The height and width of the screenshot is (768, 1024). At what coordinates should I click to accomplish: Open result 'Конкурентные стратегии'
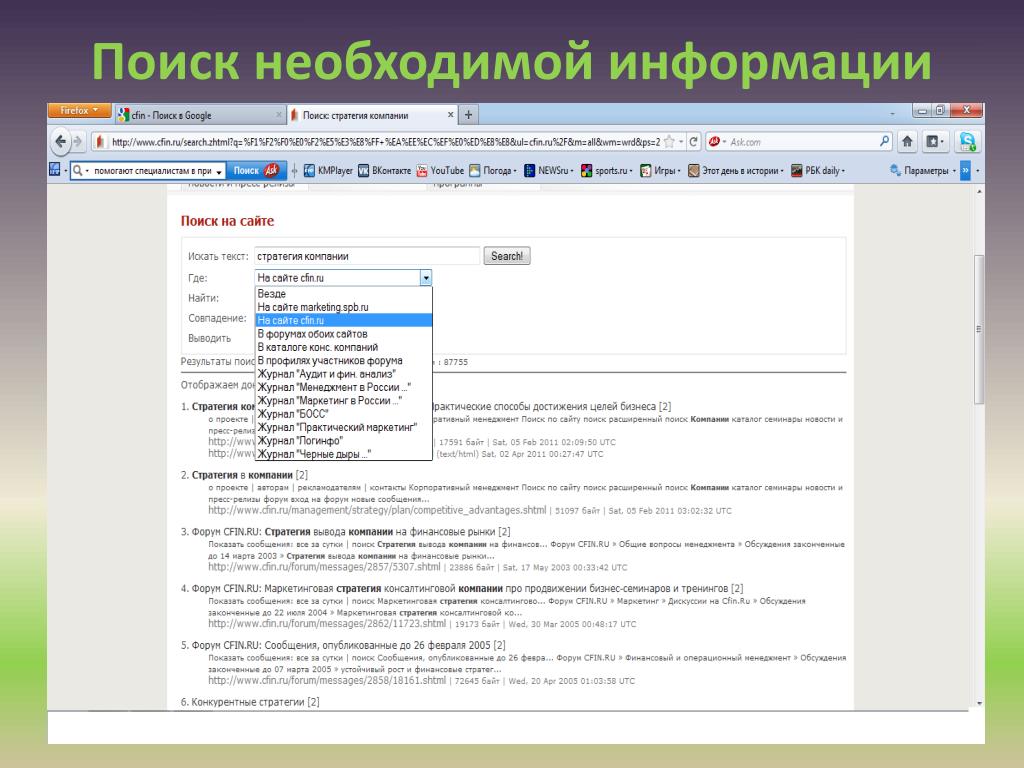[x=248, y=702]
